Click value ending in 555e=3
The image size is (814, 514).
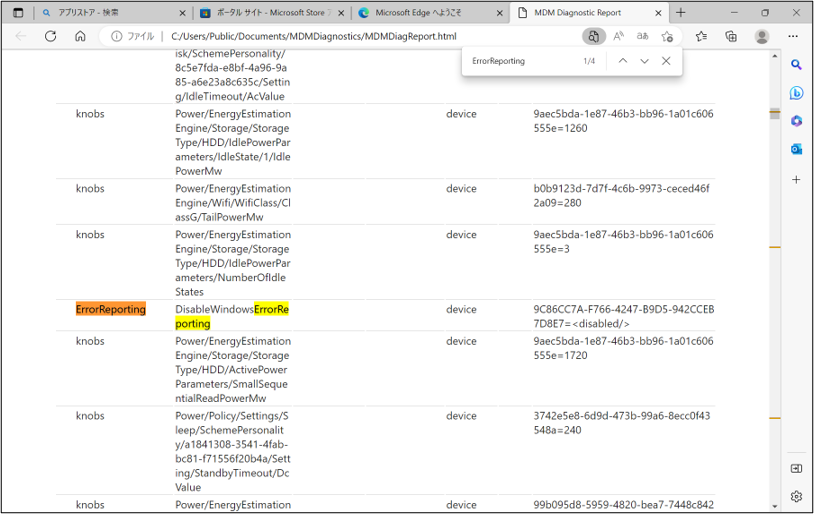[623, 242]
